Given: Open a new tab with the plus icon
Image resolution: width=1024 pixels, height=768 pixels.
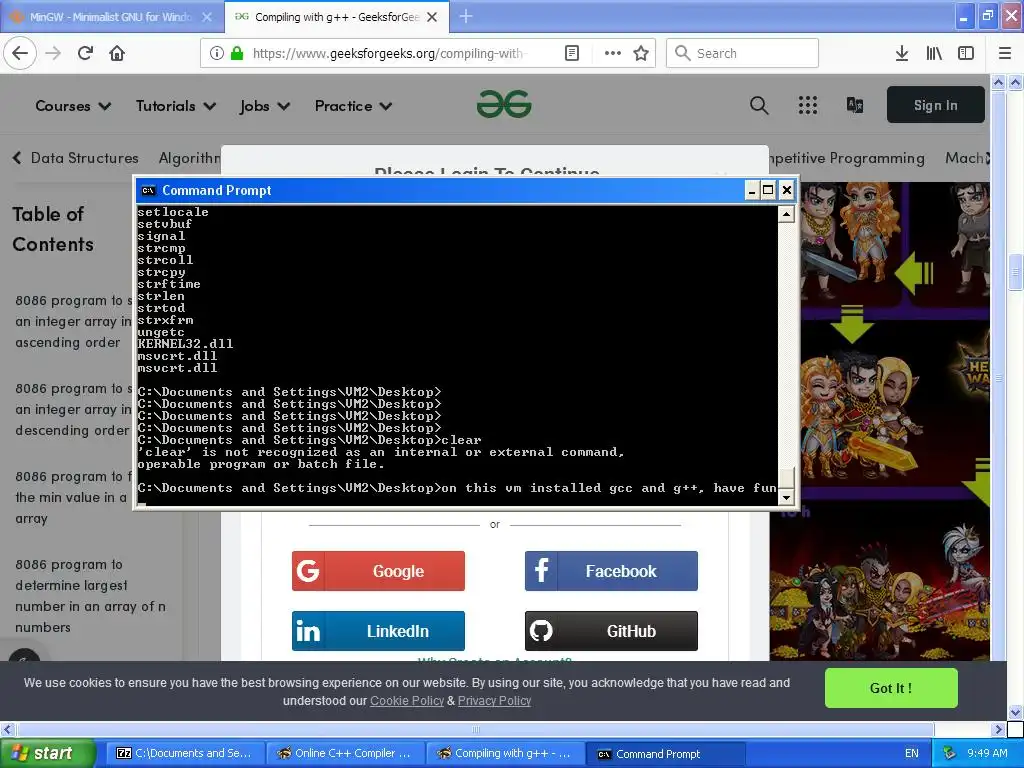Looking at the screenshot, I should [x=466, y=16].
